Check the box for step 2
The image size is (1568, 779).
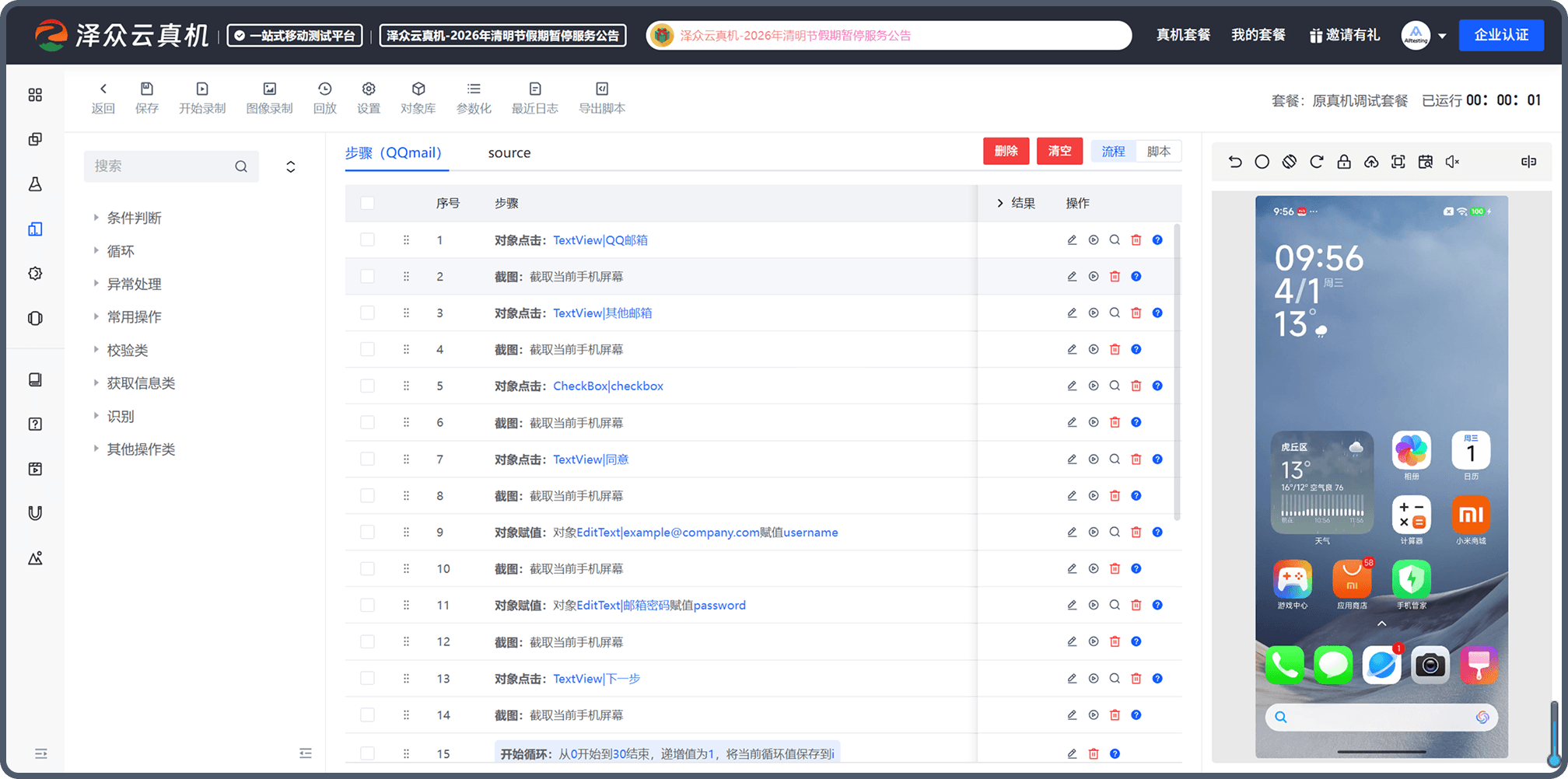pyautogui.click(x=367, y=277)
